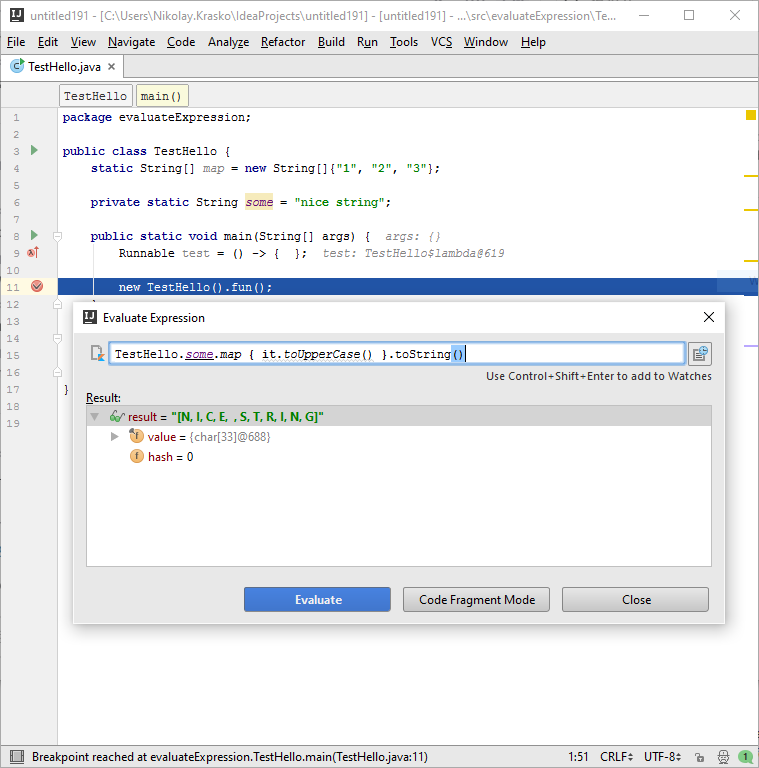
Task: Open the green event log notification badge
Action: 745,757
